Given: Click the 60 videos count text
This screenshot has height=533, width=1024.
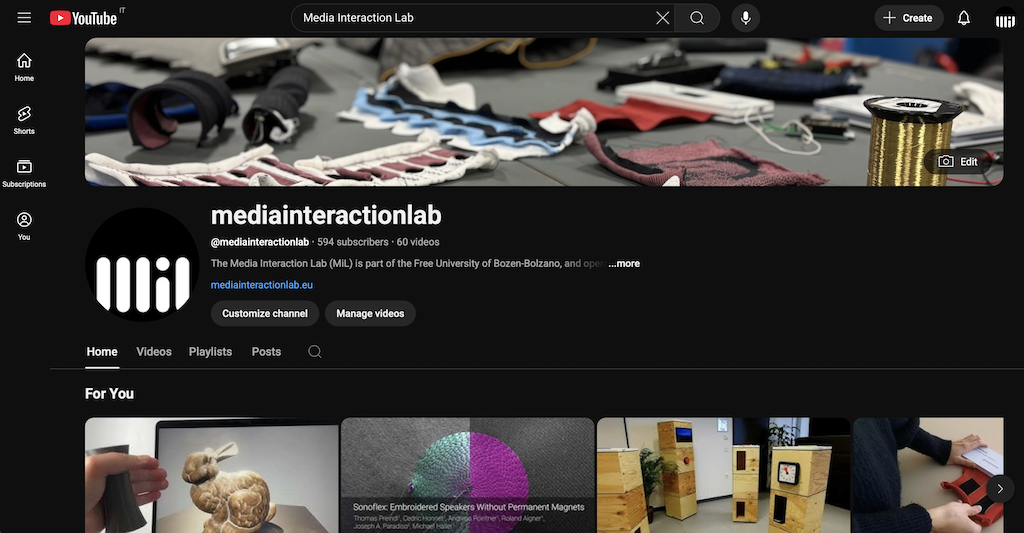Looking at the screenshot, I should 418,242.
